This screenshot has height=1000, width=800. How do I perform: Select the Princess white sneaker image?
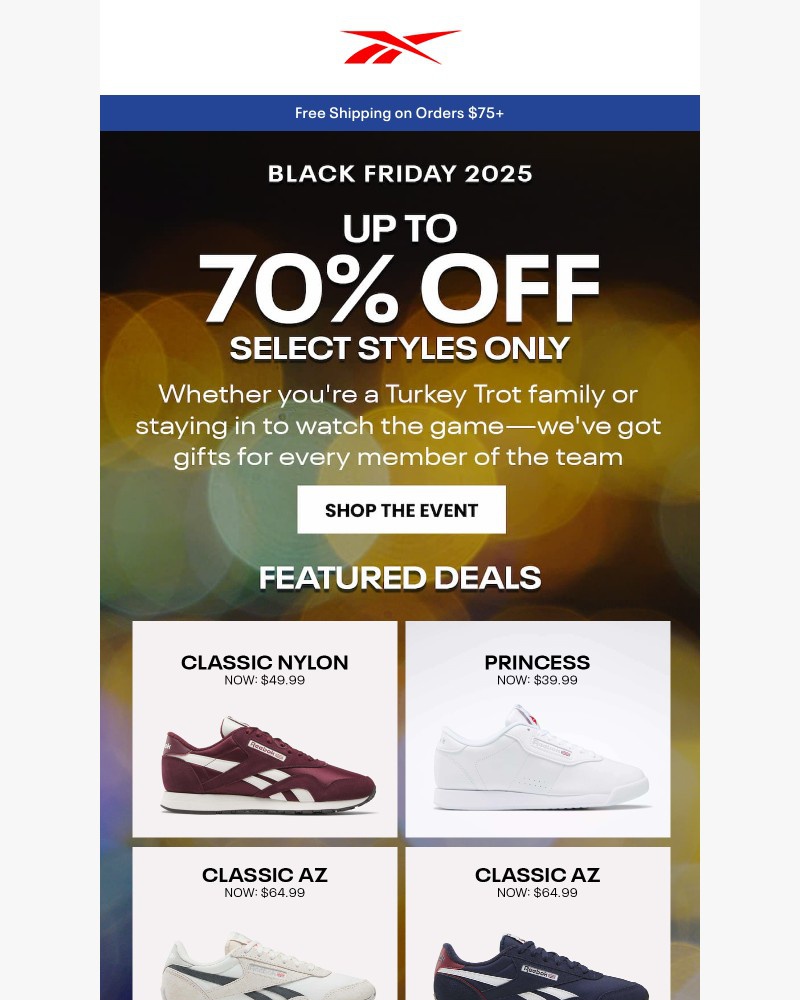(x=537, y=760)
